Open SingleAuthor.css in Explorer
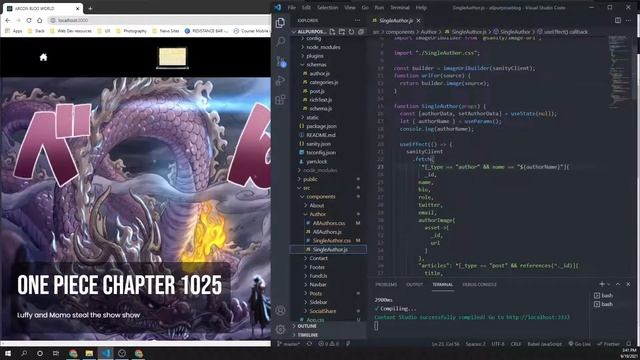This screenshot has height=360, width=640. click(331, 241)
